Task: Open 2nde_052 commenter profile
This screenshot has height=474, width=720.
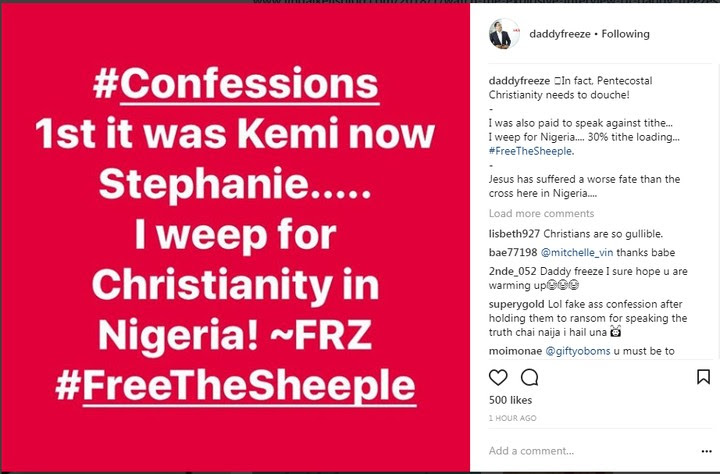Action: pos(512,271)
